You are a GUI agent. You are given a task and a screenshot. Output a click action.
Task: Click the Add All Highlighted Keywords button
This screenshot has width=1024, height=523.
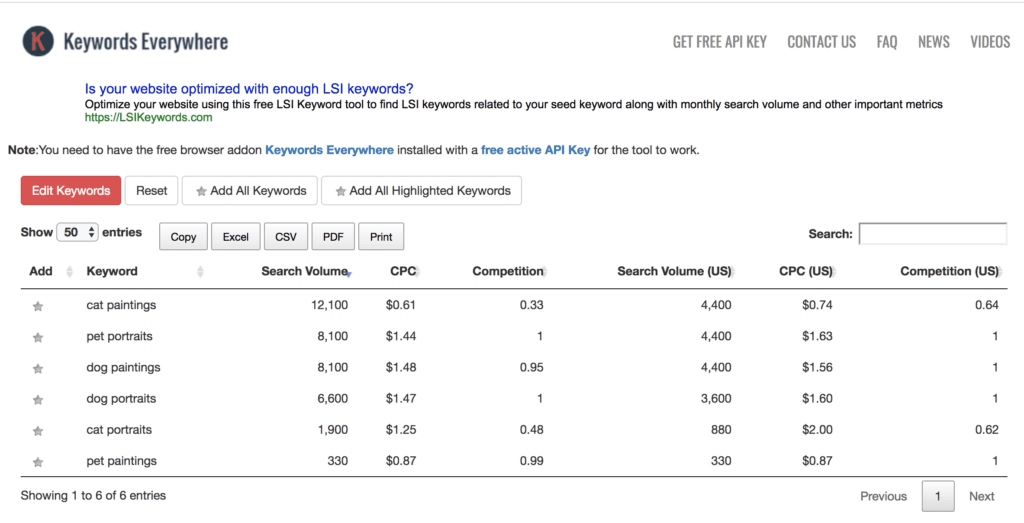pos(421,191)
